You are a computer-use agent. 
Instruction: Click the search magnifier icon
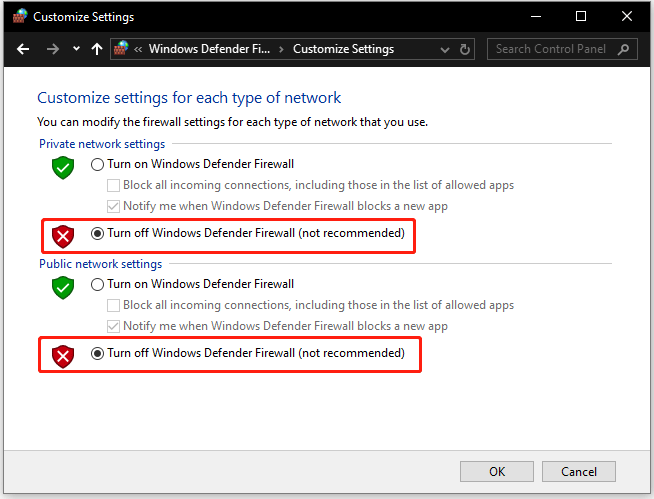[623, 49]
